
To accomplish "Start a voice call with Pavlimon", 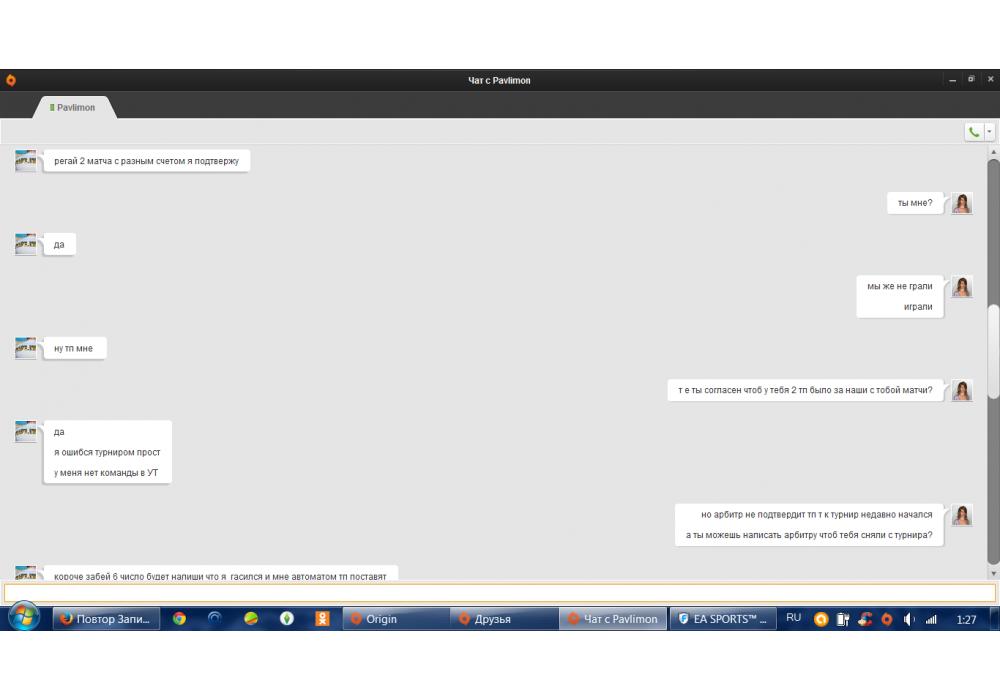I will click(x=974, y=132).
